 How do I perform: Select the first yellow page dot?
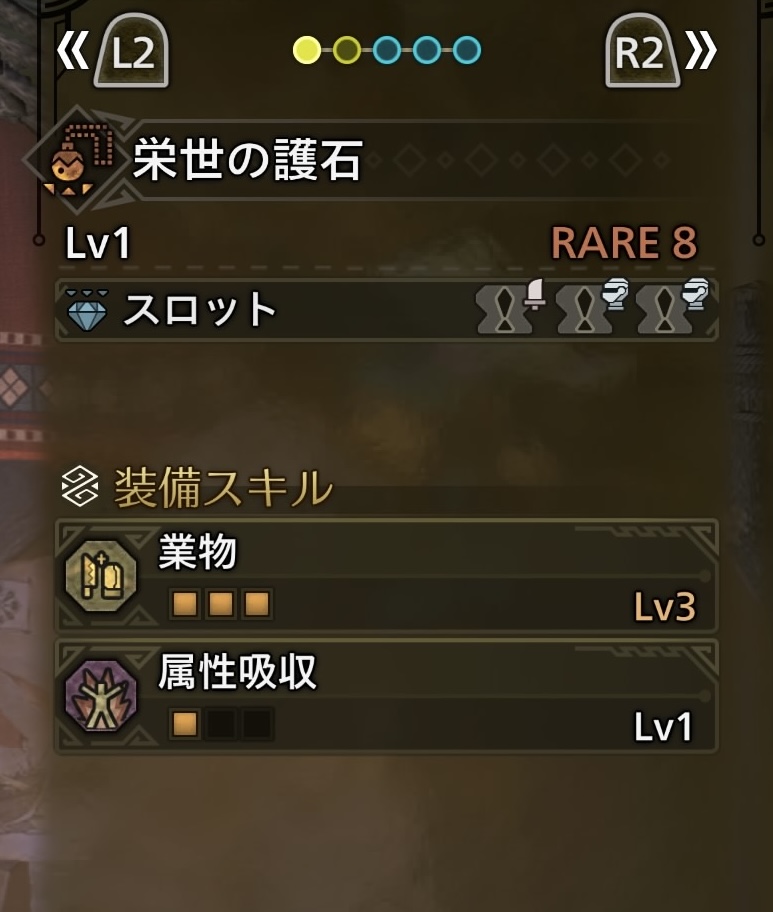pos(307,50)
